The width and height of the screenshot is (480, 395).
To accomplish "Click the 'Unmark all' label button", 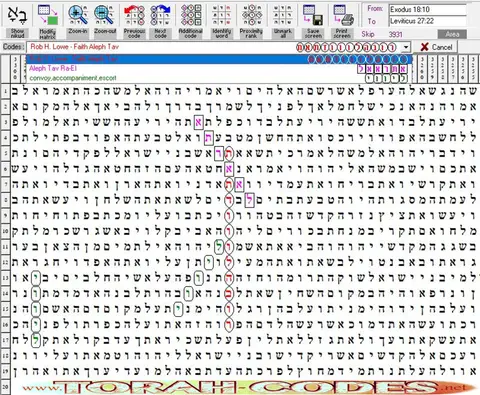I will [x=283, y=33].
